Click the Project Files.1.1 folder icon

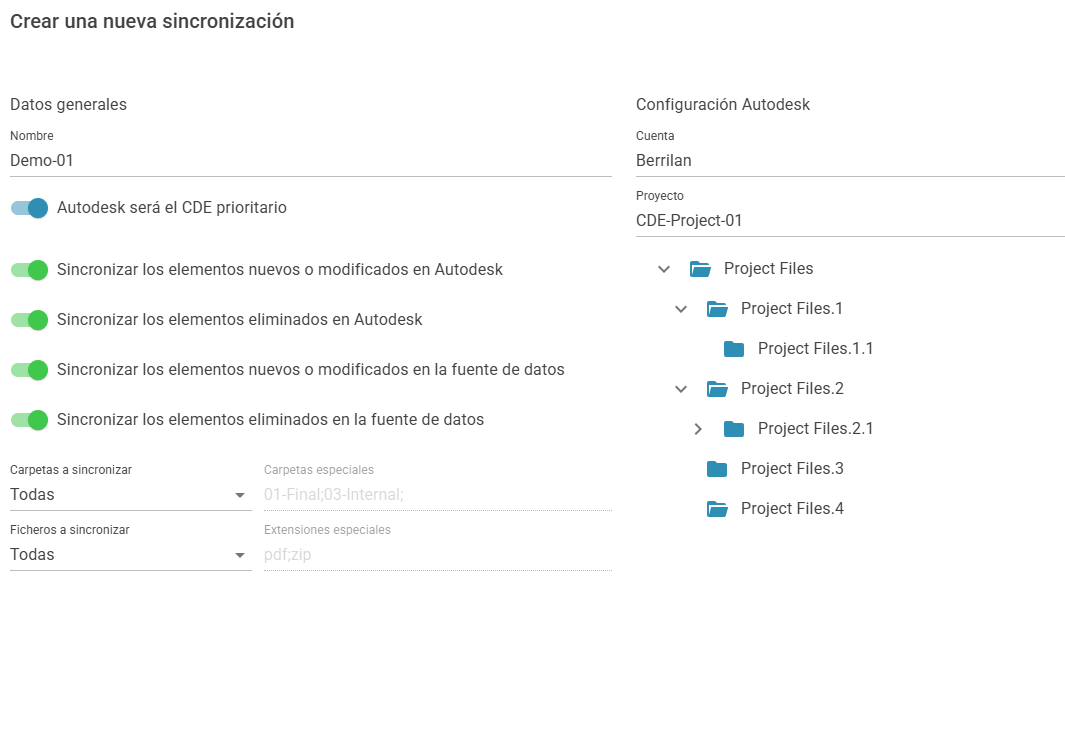point(734,349)
